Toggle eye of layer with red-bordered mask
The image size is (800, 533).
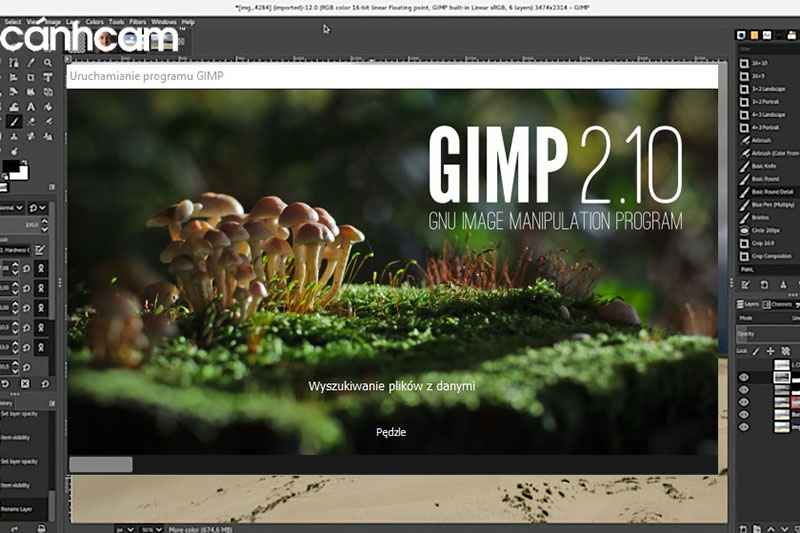click(744, 402)
